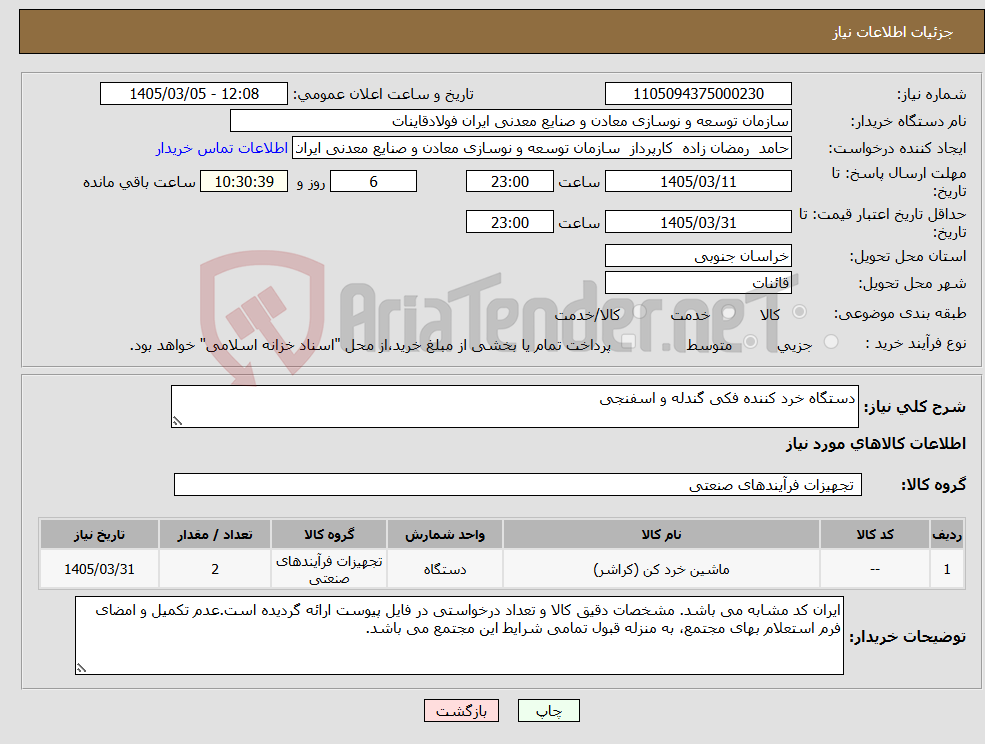Click the buyer notes text area

tap(459, 636)
